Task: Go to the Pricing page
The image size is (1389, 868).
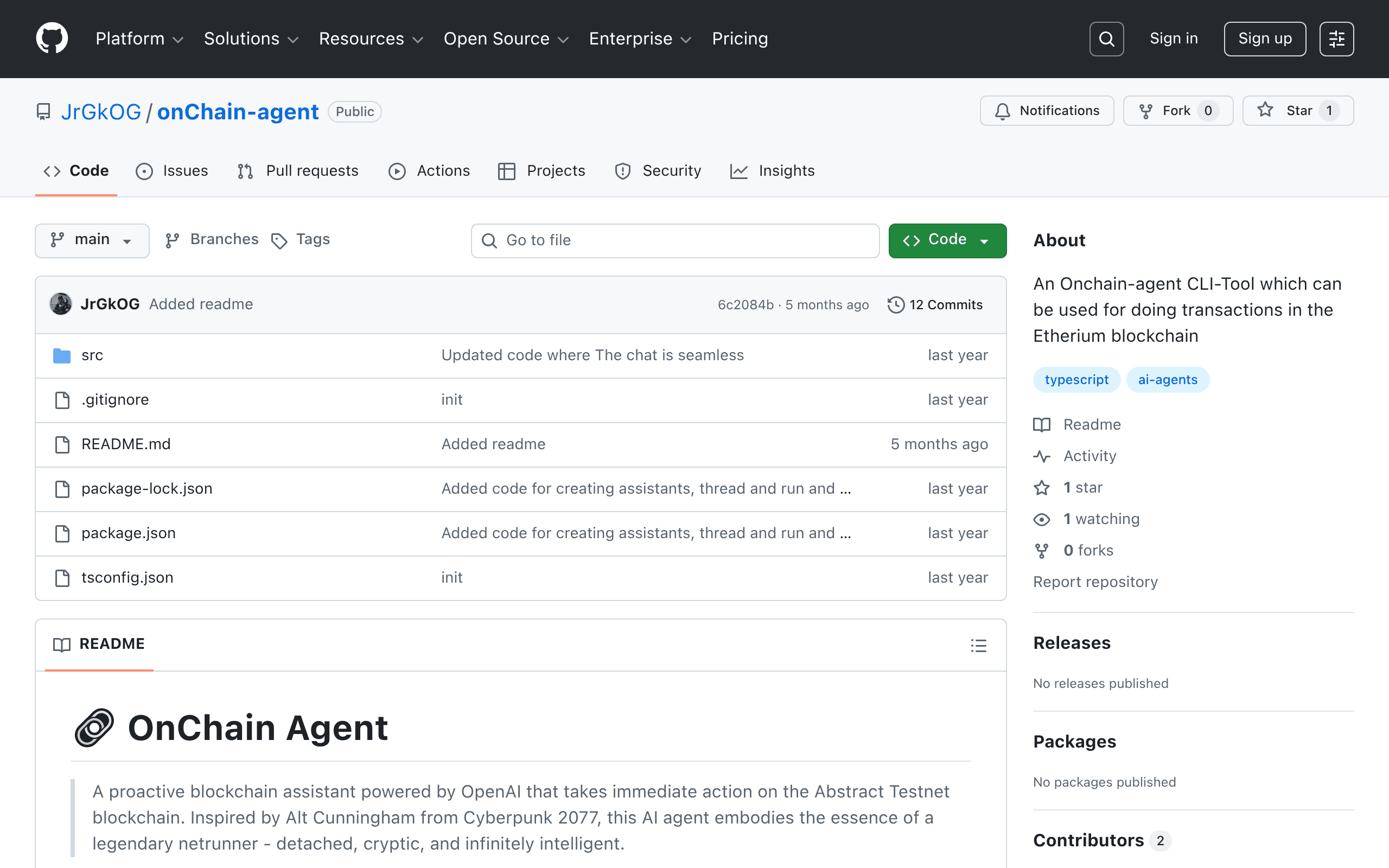Action: pyautogui.click(x=740, y=39)
